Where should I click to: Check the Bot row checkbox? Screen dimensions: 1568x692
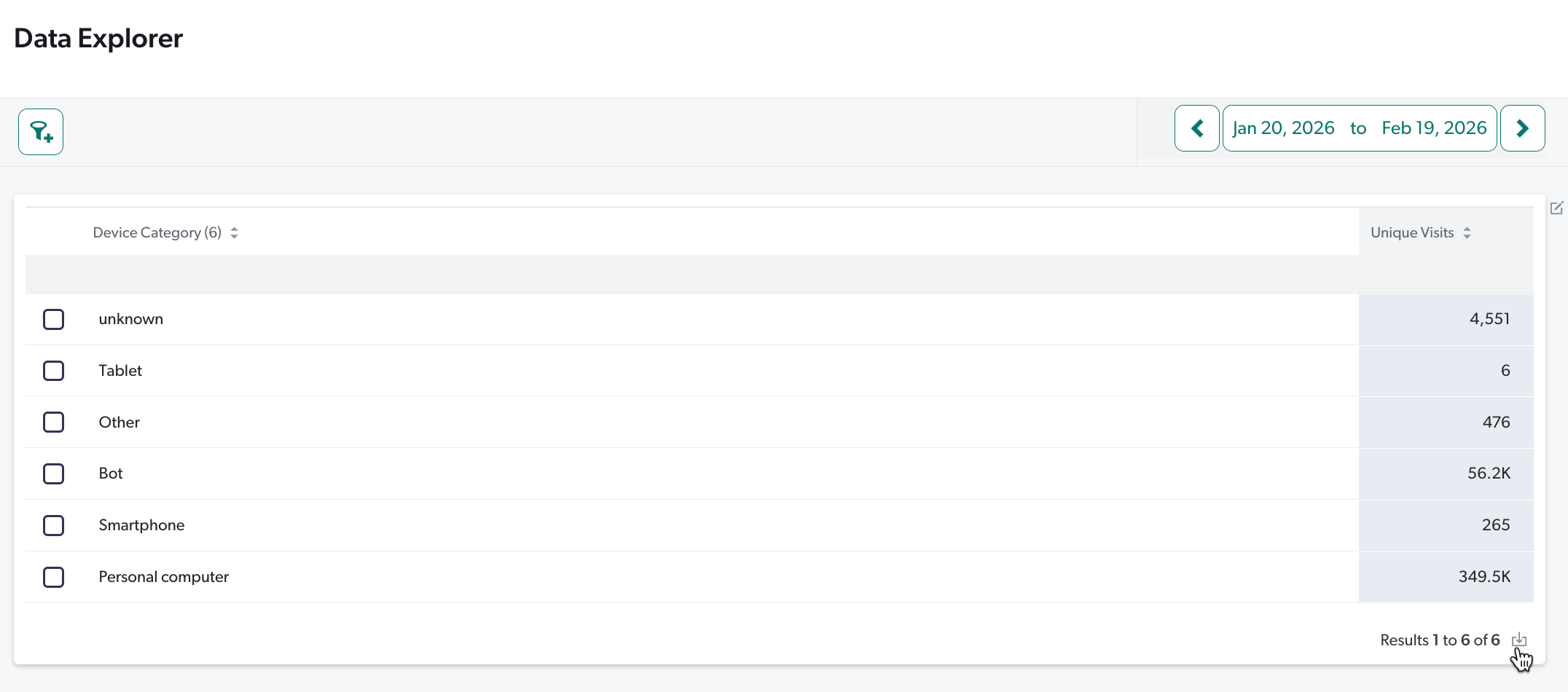(x=54, y=473)
